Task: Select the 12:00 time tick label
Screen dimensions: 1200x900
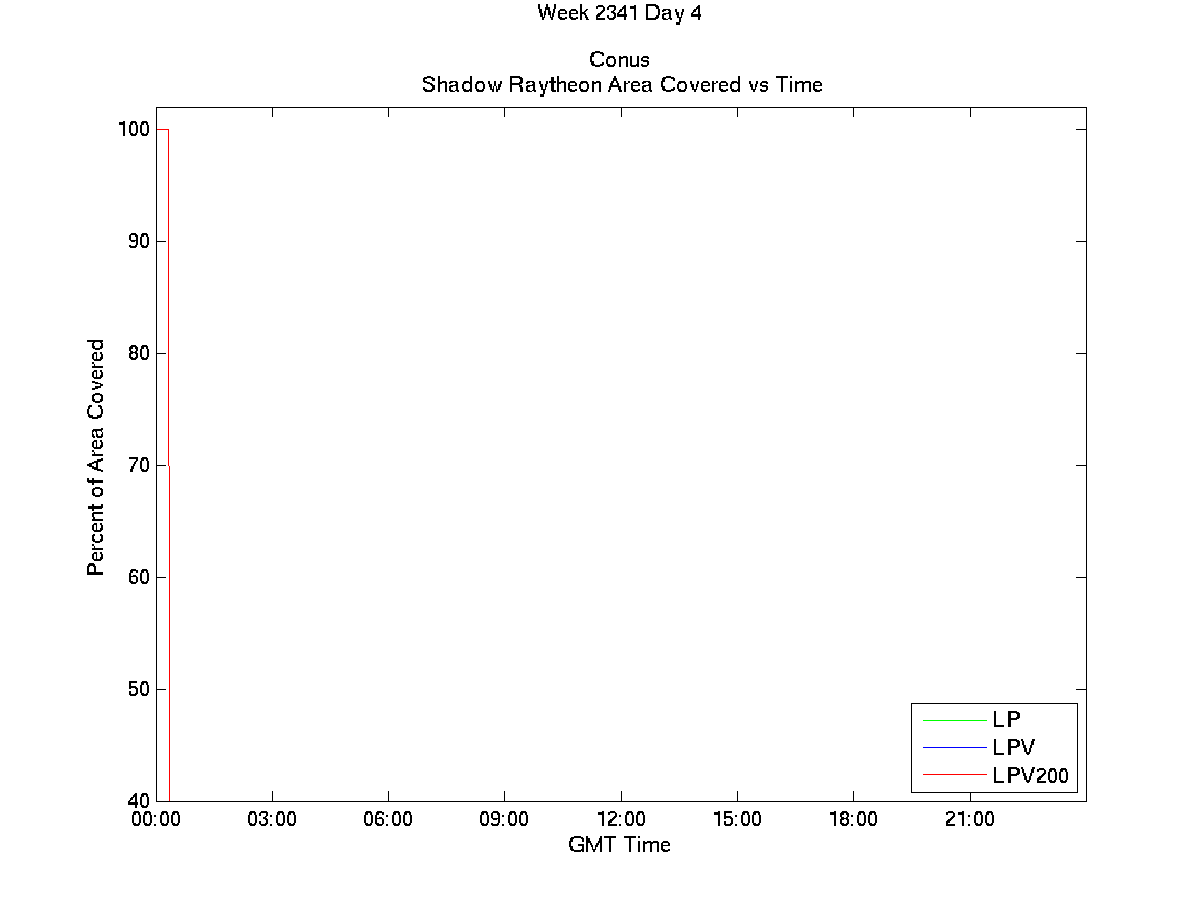Action: (621, 820)
